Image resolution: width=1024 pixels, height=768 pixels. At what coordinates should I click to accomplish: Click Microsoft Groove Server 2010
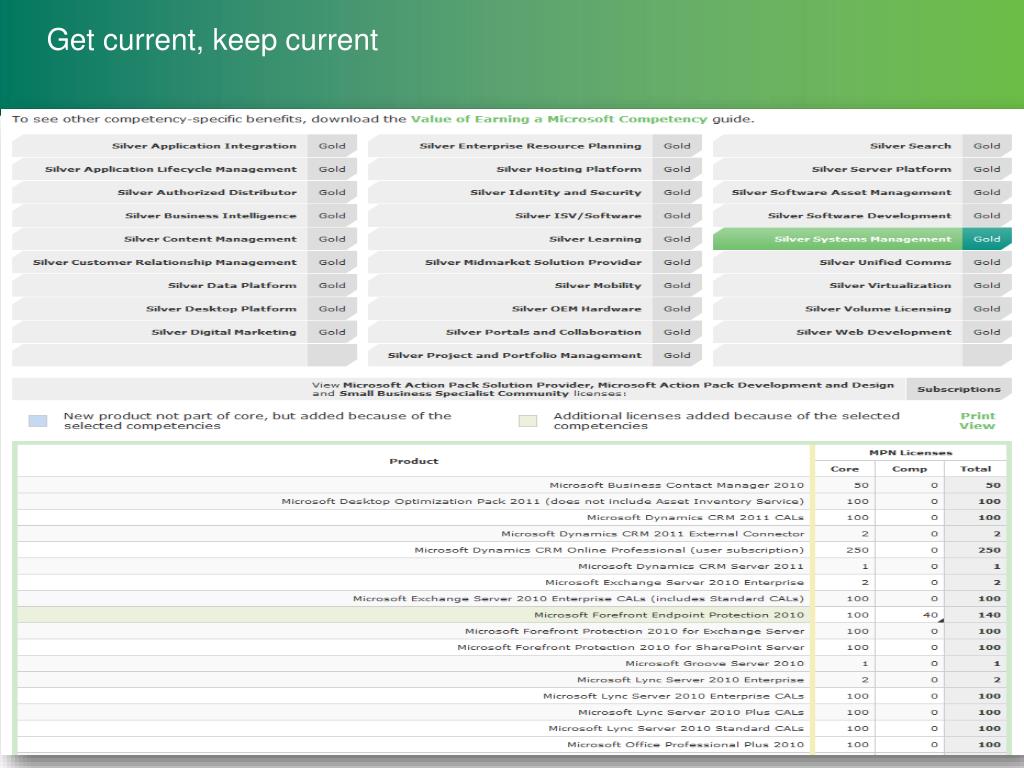click(714, 664)
